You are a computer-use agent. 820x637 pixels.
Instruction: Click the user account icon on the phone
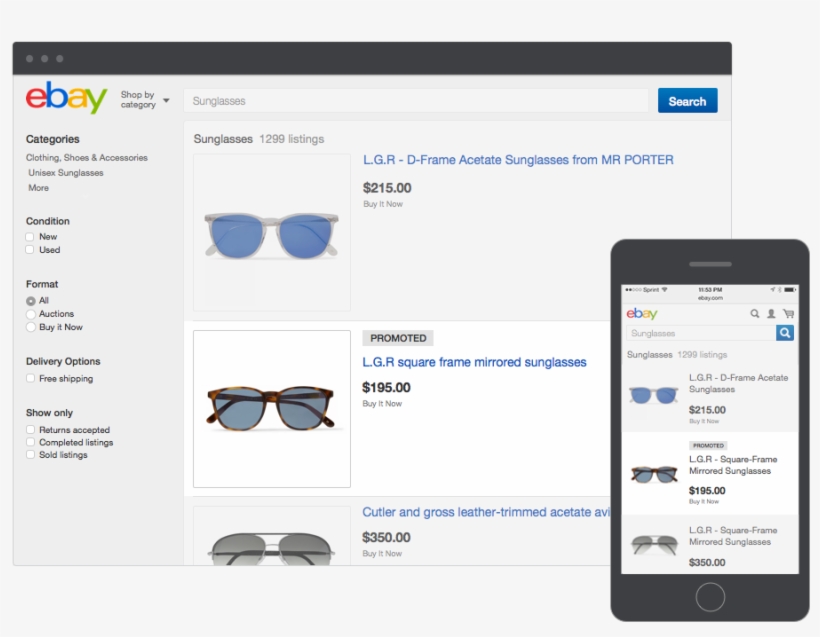(x=771, y=313)
